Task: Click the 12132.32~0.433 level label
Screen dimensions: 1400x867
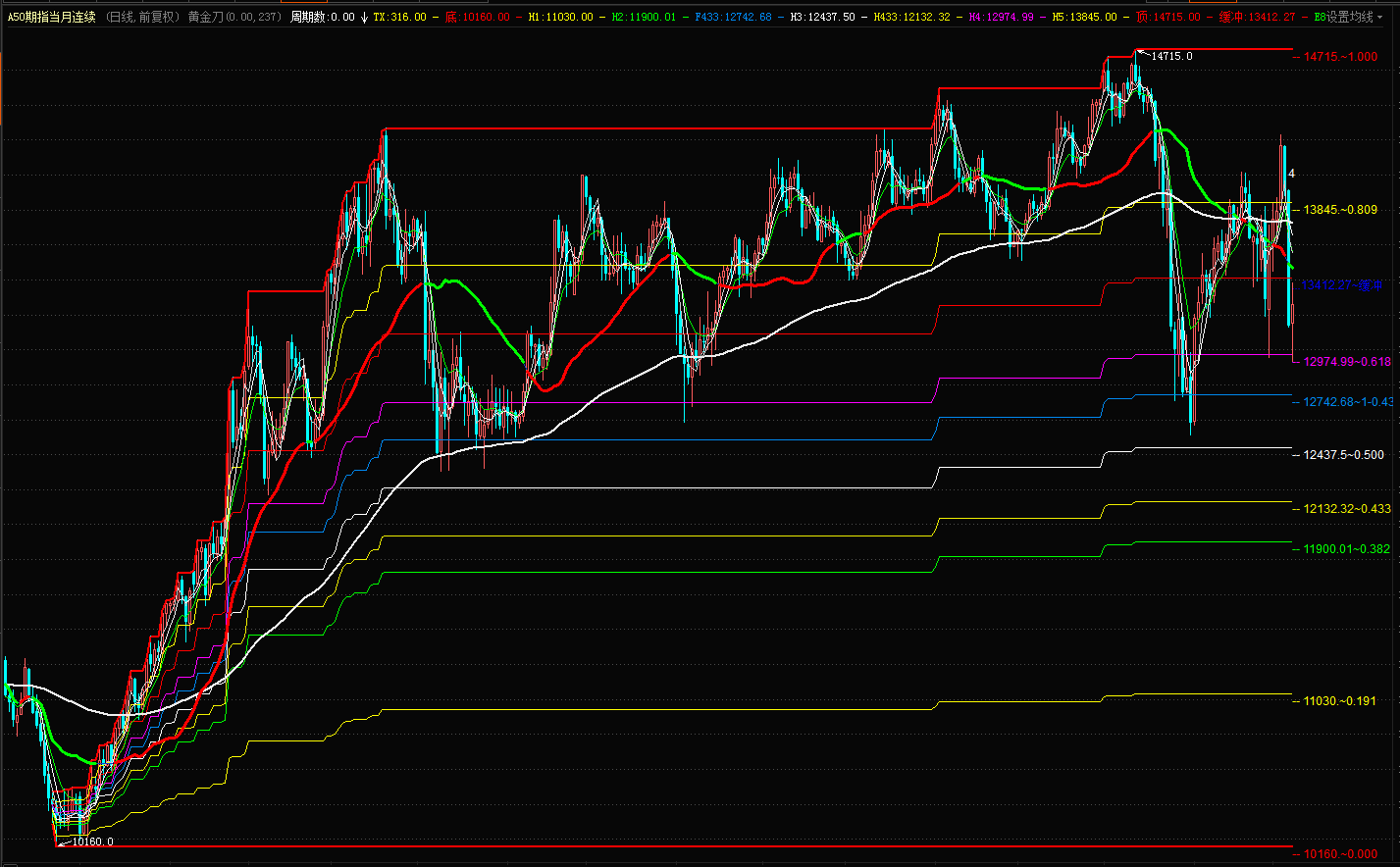Action: coord(1347,509)
